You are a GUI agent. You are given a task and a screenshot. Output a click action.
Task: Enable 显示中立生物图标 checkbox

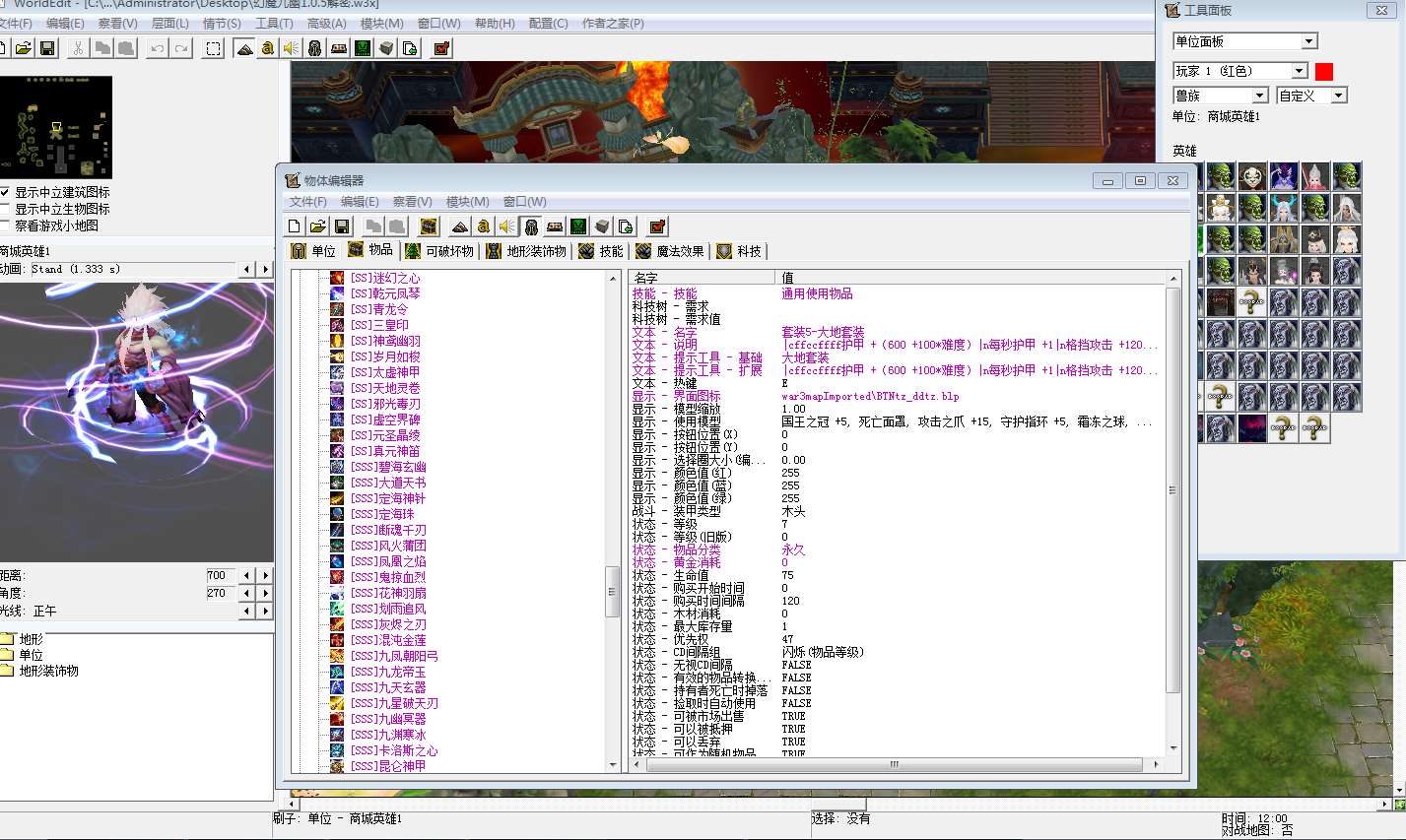(x=5, y=209)
